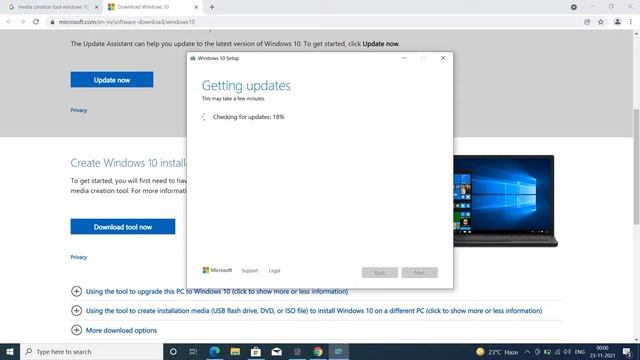The width and height of the screenshot is (640, 360).
Task: Click the 'Checking for updates: 18%' text
Action: click(x=249, y=117)
